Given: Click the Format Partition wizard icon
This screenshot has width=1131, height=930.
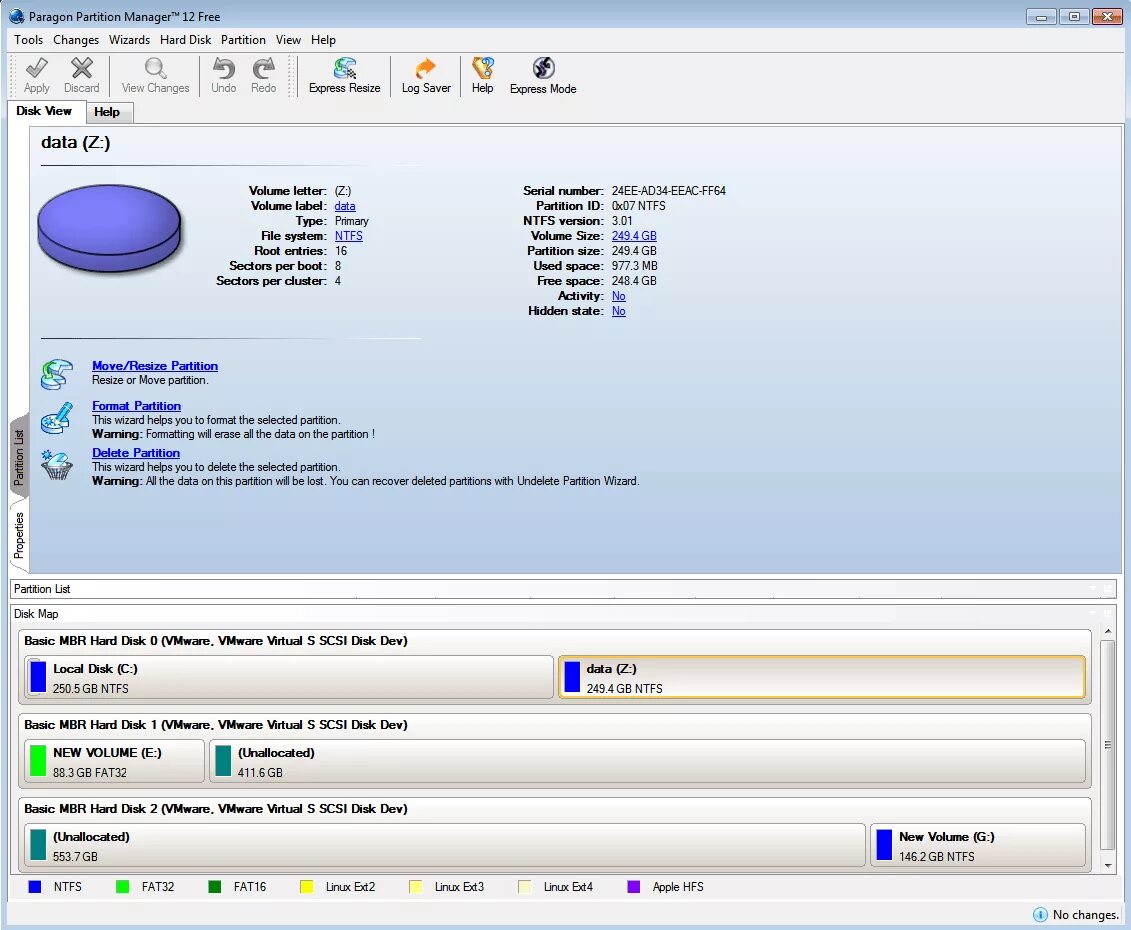Looking at the screenshot, I should 57,418.
